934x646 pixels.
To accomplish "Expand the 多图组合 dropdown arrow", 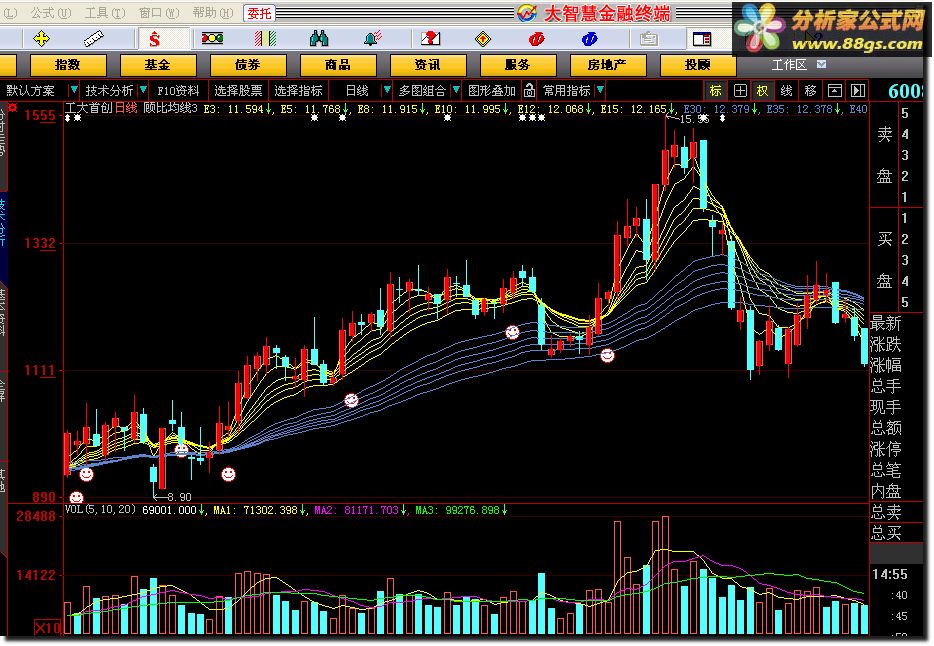I will point(456,90).
